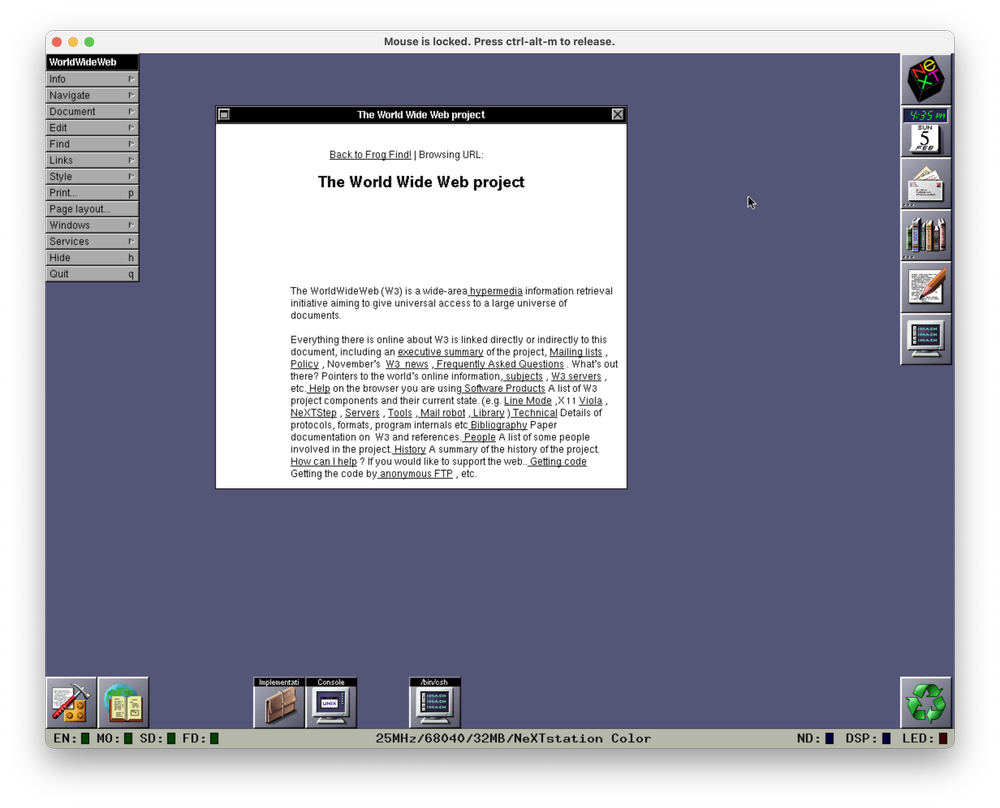The image size is (1000, 808).
Task: Open the NeXTStep link
Action: 313,413
